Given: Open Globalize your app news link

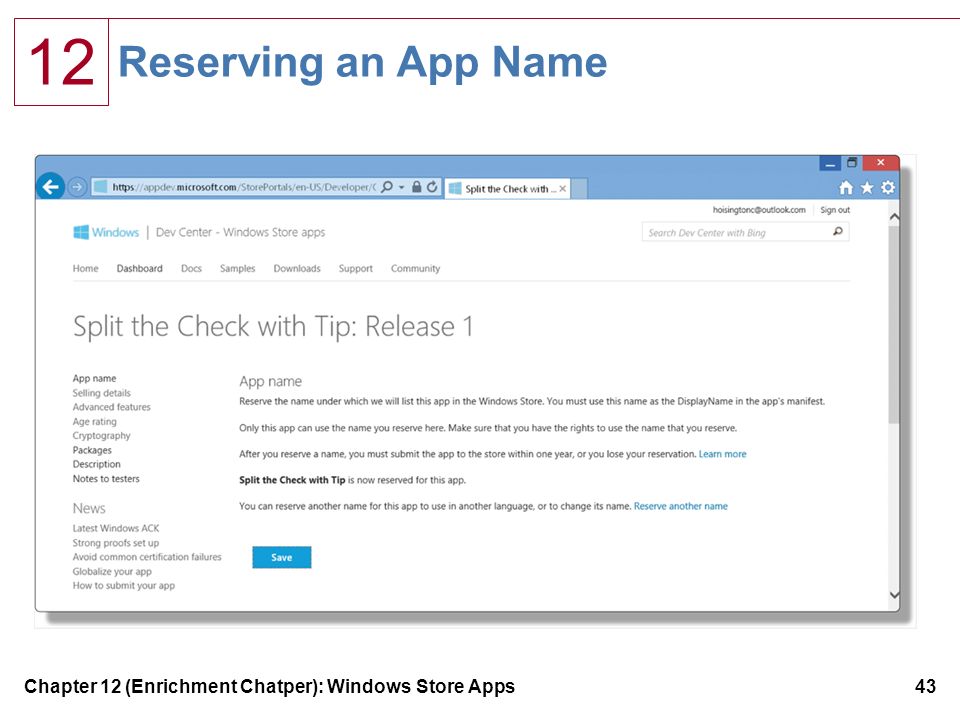Looking at the screenshot, I should pyautogui.click(x=112, y=571).
